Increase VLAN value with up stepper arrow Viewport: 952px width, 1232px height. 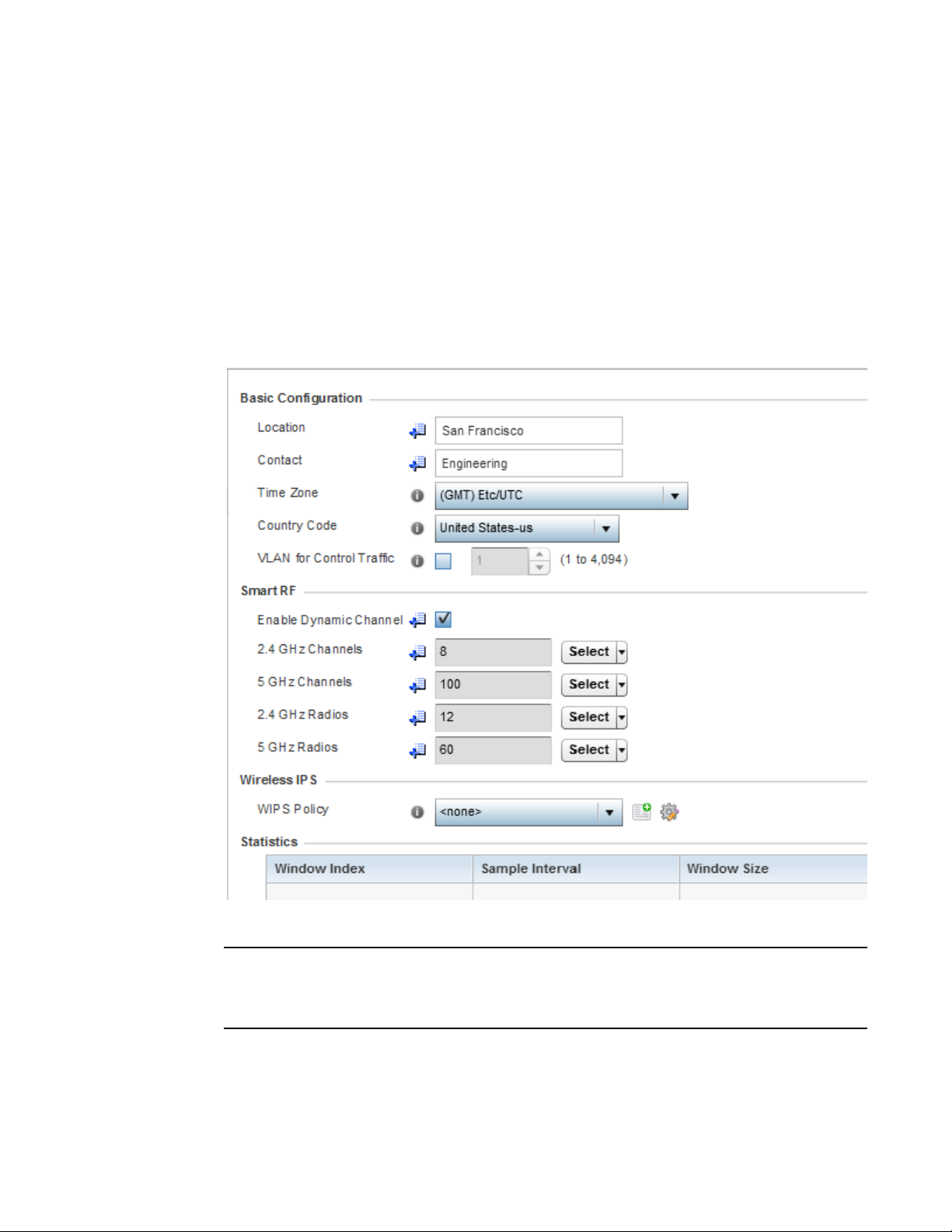(x=539, y=554)
